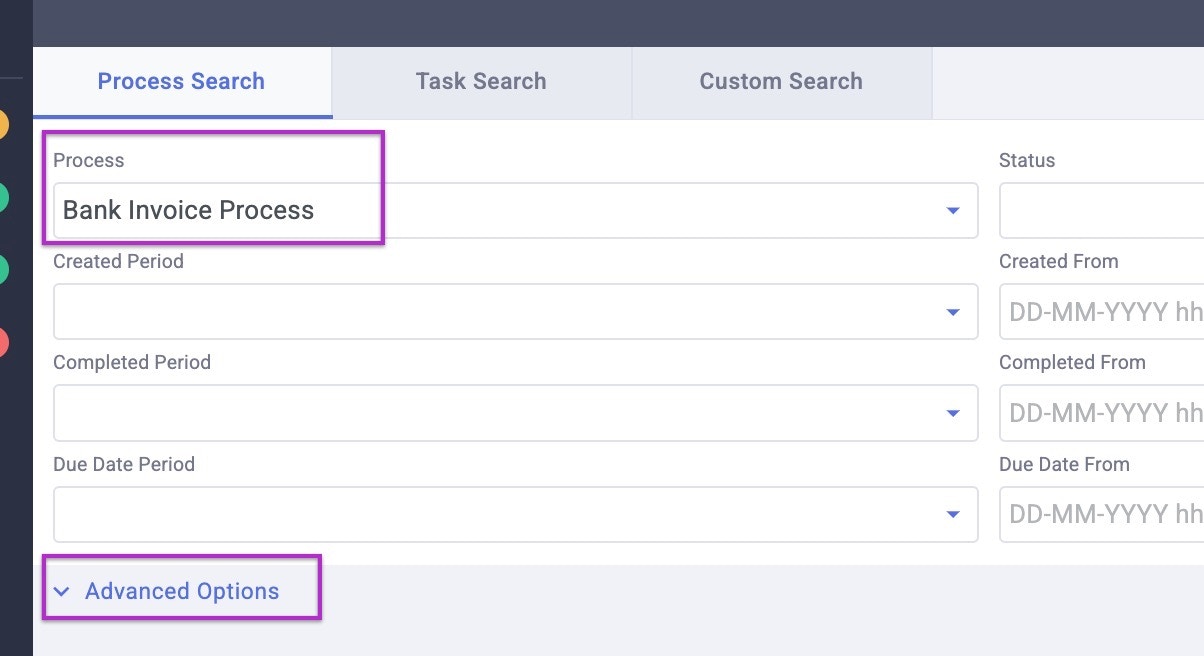The width and height of the screenshot is (1204, 656).
Task: Click the Created From date field
Action: point(1100,312)
